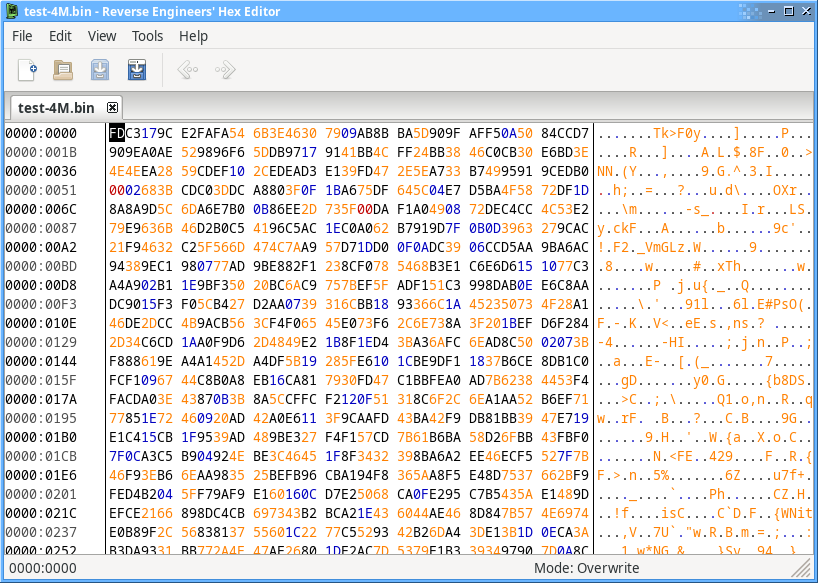Click offset label 0000:001B

point(41,152)
